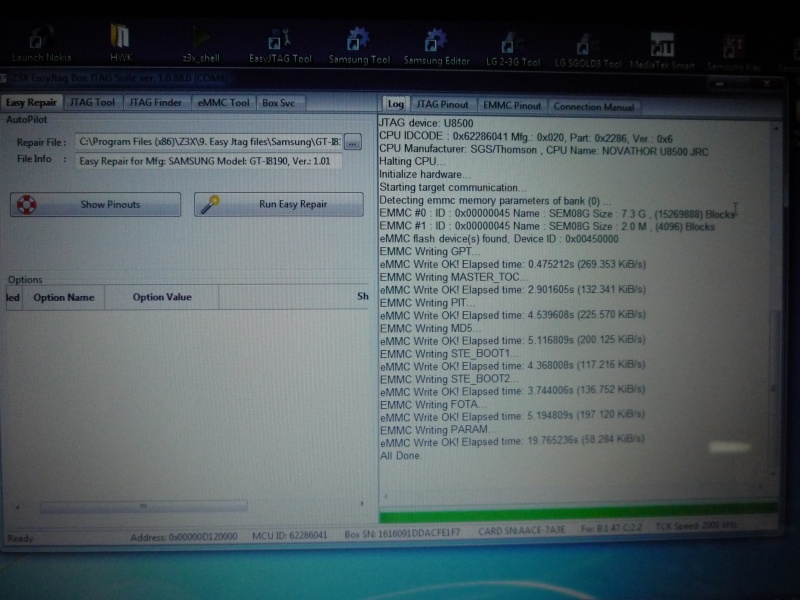The width and height of the screenshot is (800, 600).
Task: Select the JTAG Finder tab
Action: tap(155, 103)
